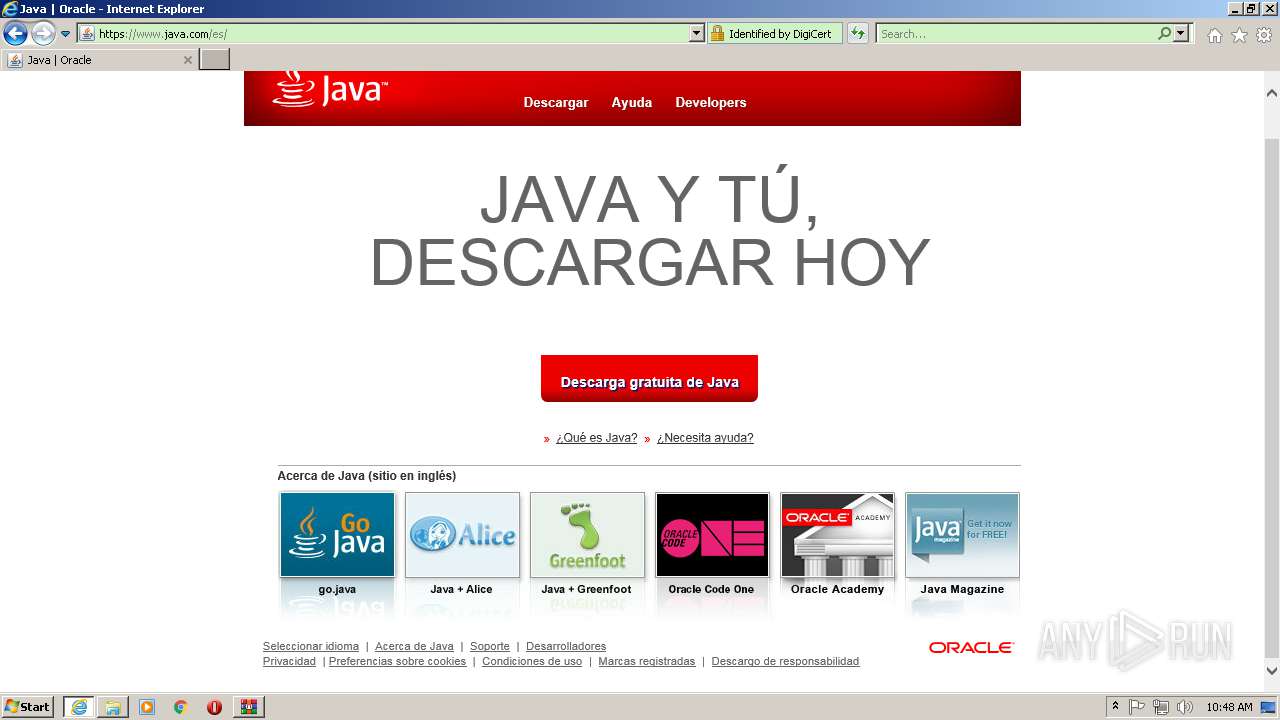Viewport: 1280px width, 720px height.
Task: Click the page scrollbar up arrow
Action: [1272, 93]
